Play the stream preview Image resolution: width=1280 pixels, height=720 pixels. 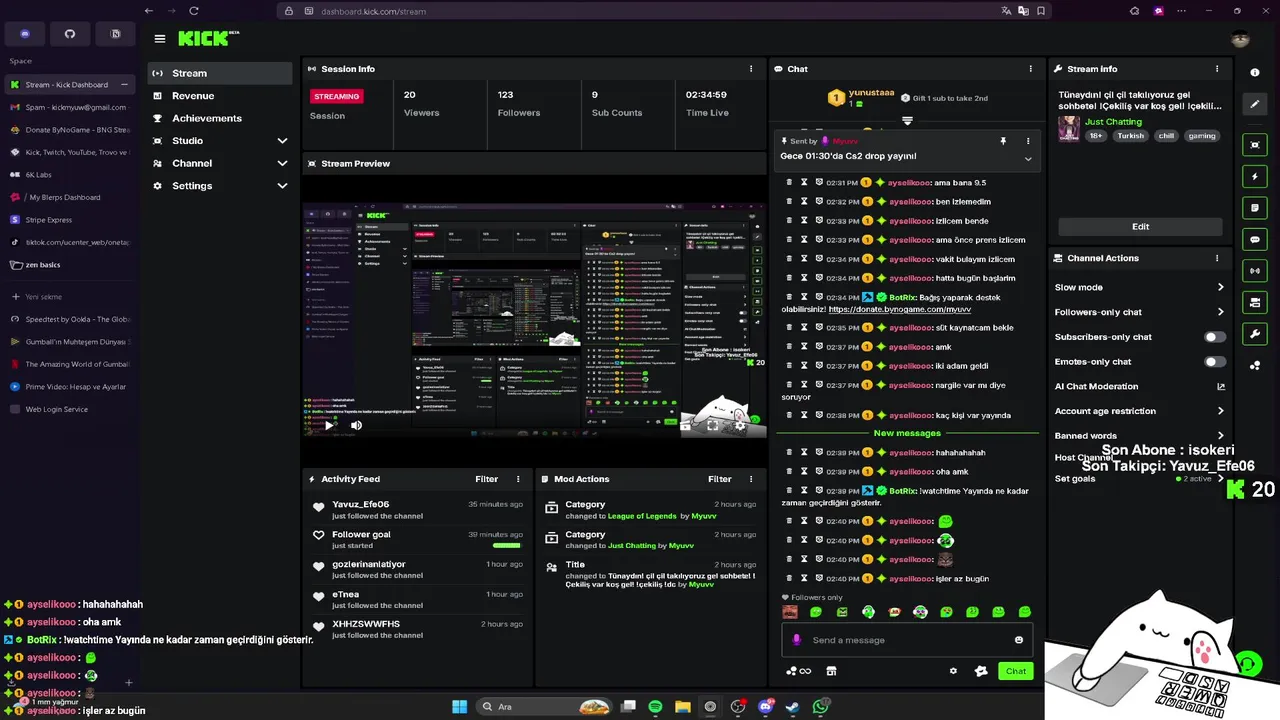(329, 425)
